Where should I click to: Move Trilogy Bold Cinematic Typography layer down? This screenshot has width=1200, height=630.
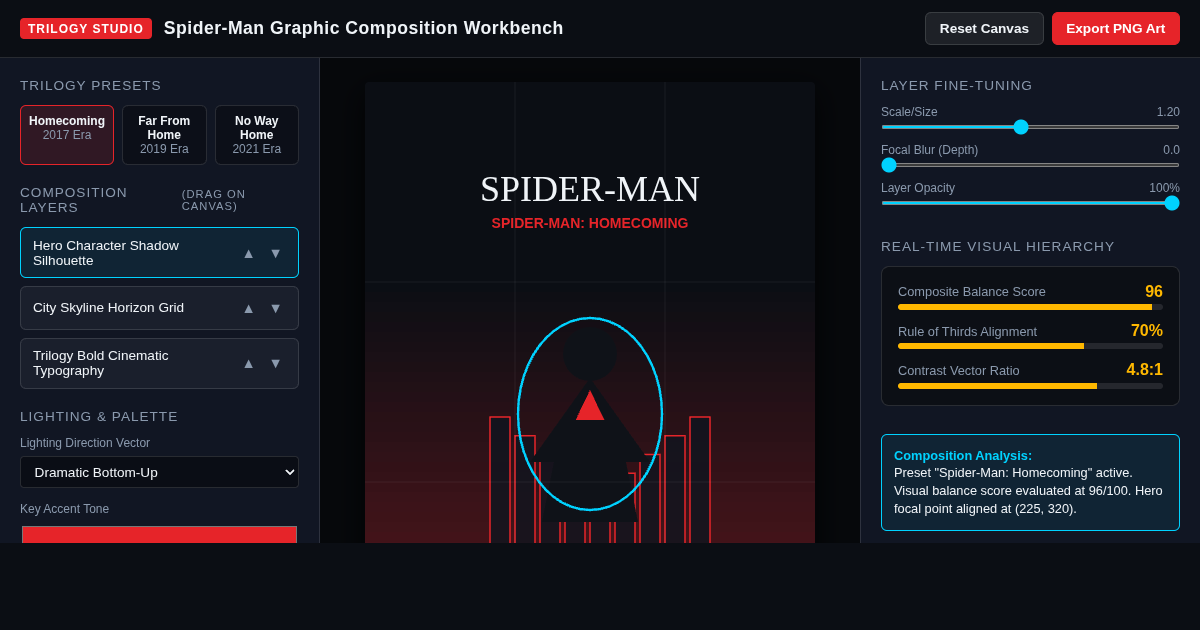tap(276, 363)
